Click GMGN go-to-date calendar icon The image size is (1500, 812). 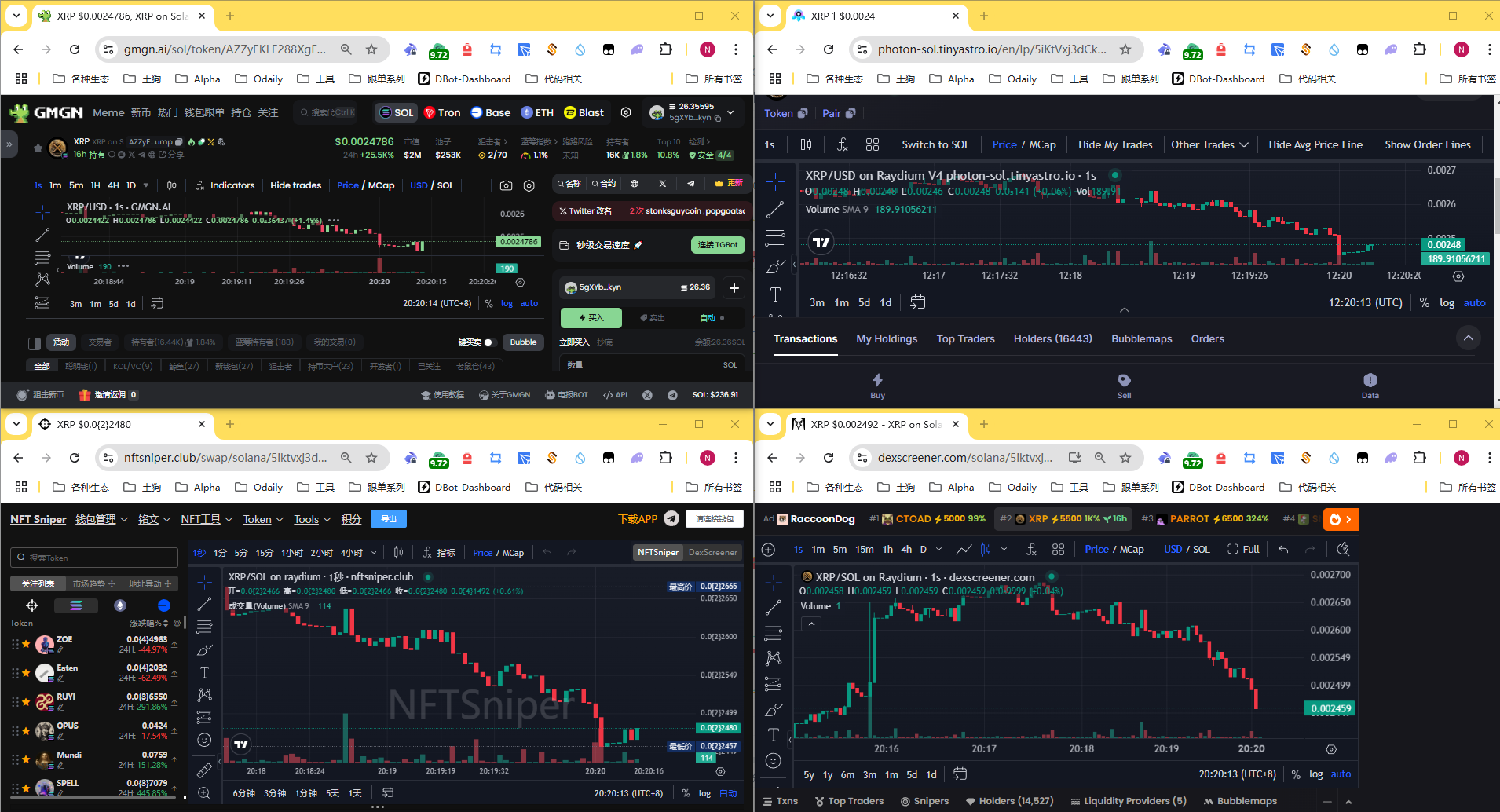coord(157,303)
